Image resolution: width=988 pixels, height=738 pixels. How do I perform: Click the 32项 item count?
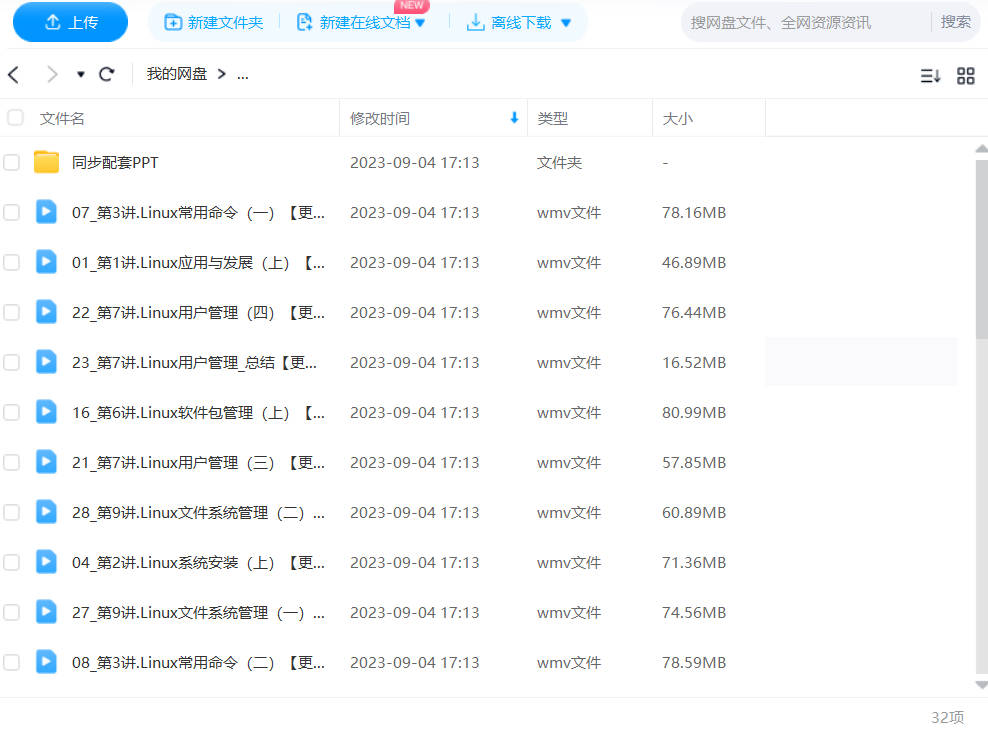click(947, 717)
